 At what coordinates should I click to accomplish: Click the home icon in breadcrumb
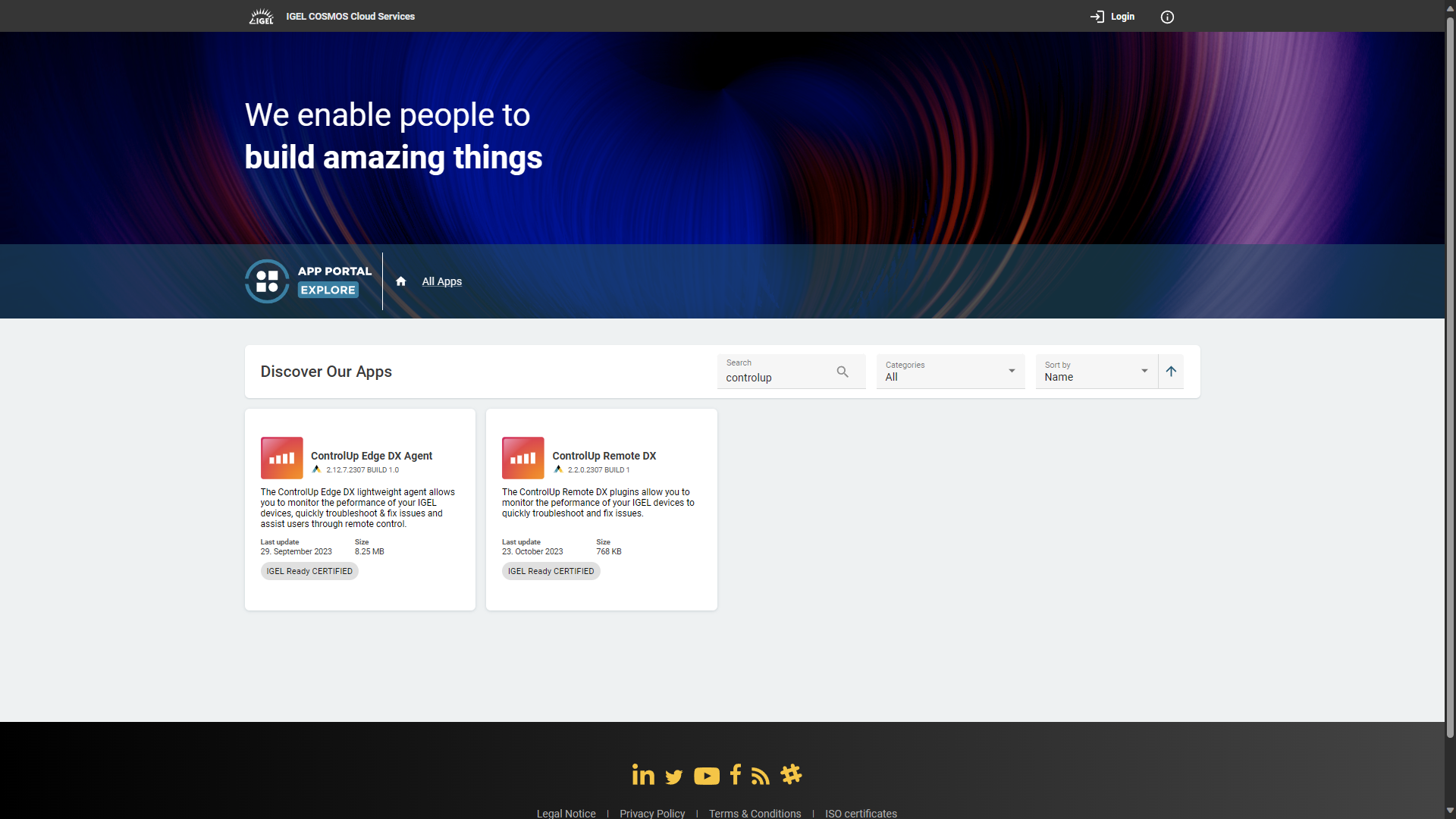click(401, 281)
